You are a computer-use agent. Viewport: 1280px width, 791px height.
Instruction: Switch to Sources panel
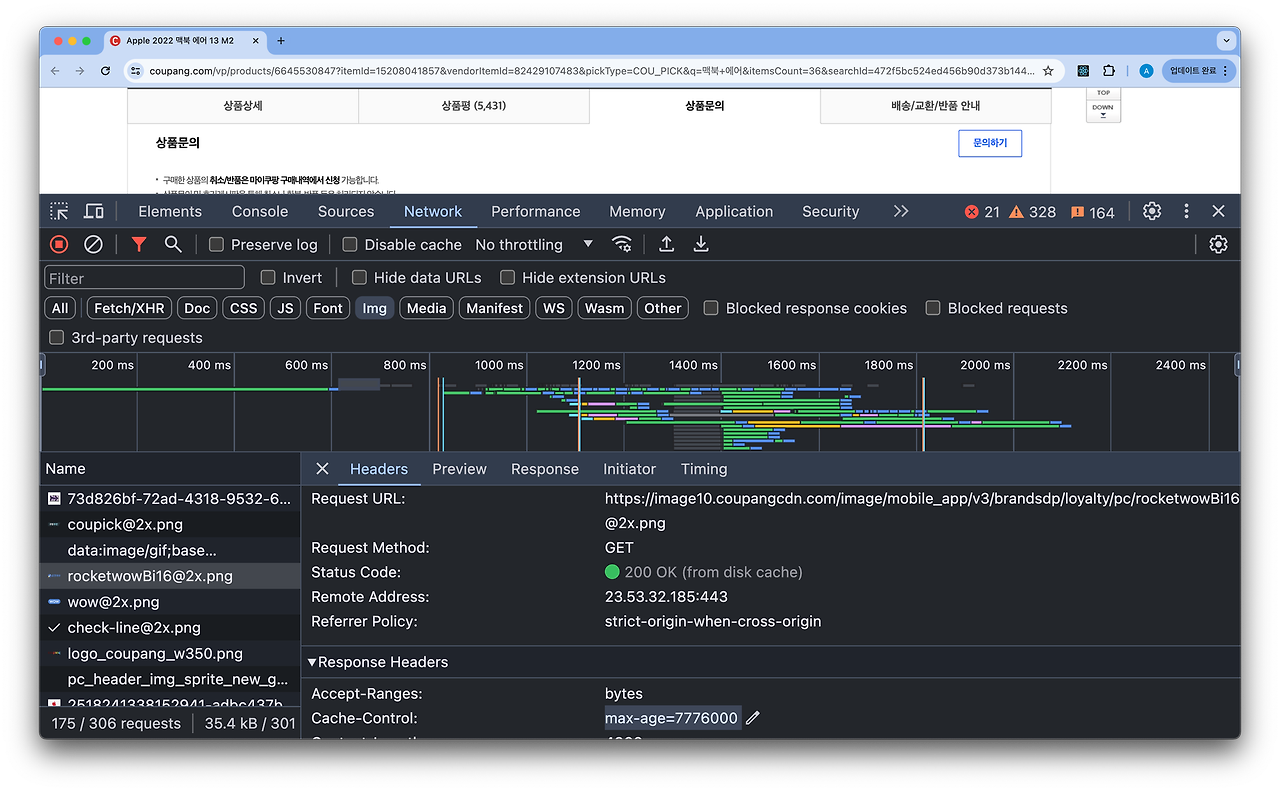[346, 211]
